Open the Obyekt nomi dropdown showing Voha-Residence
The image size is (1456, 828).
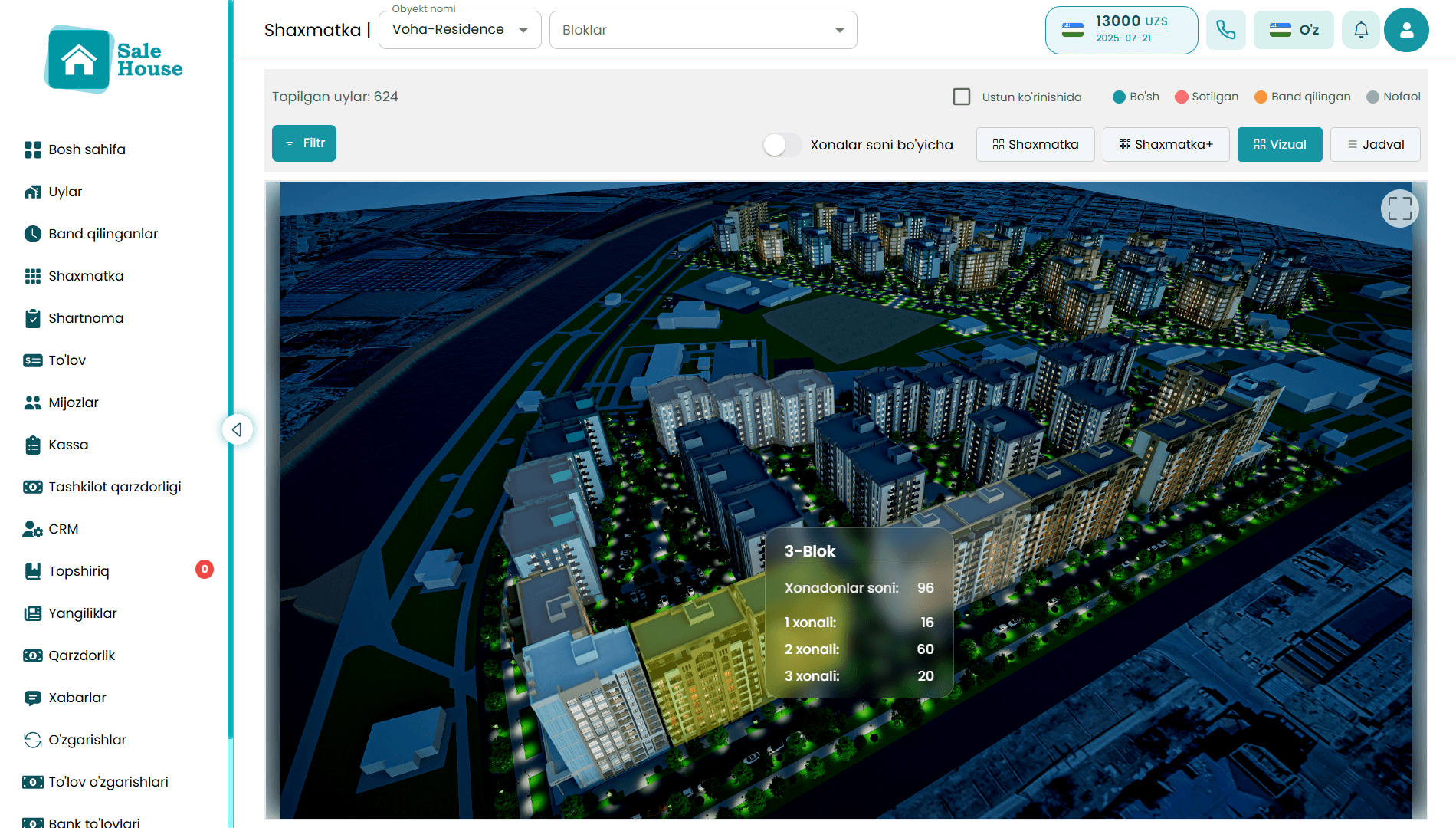[459, 29]
